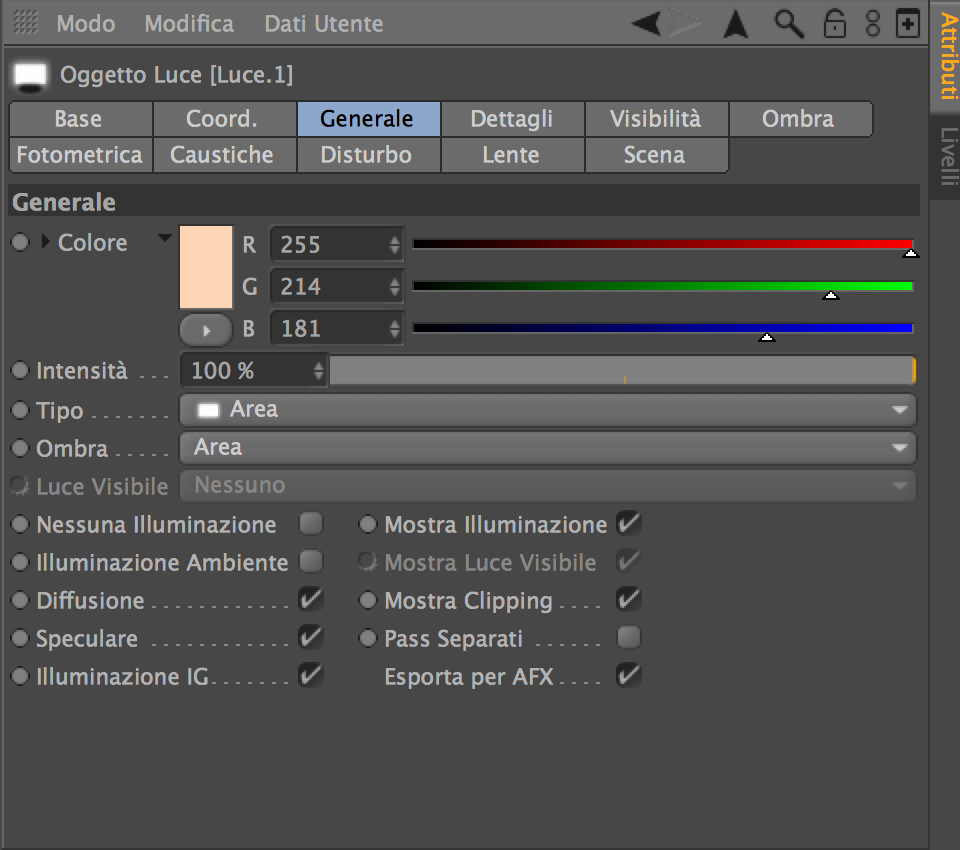Toggle the padlock lock icon

click(834, 24)
